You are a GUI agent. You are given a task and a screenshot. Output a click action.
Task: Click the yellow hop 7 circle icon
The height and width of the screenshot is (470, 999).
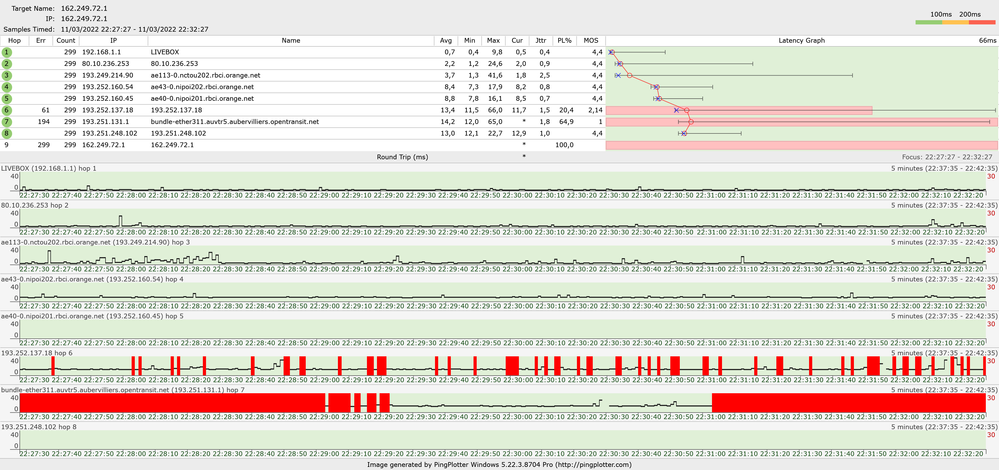point(7,122)
